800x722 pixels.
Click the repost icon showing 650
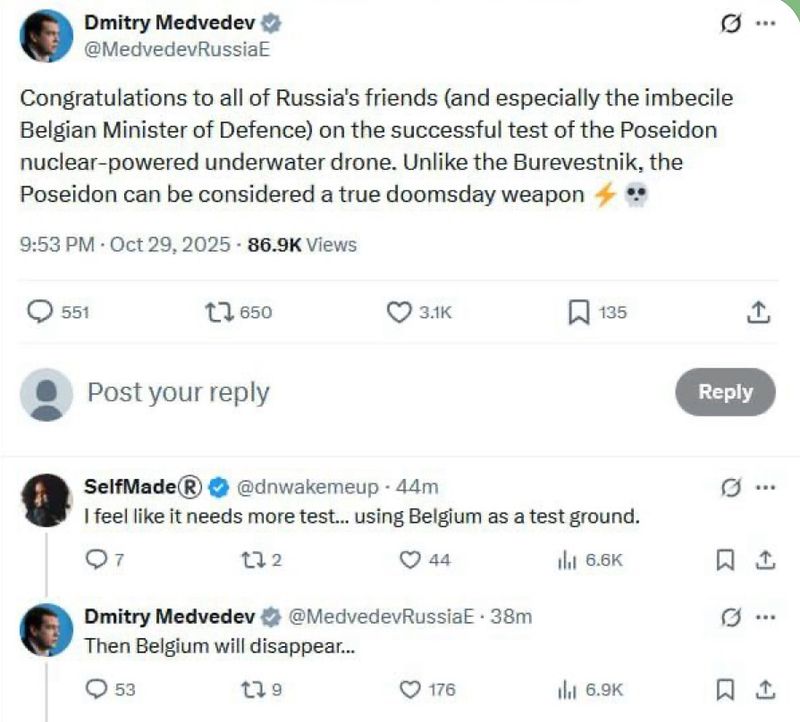pos(216,312)
